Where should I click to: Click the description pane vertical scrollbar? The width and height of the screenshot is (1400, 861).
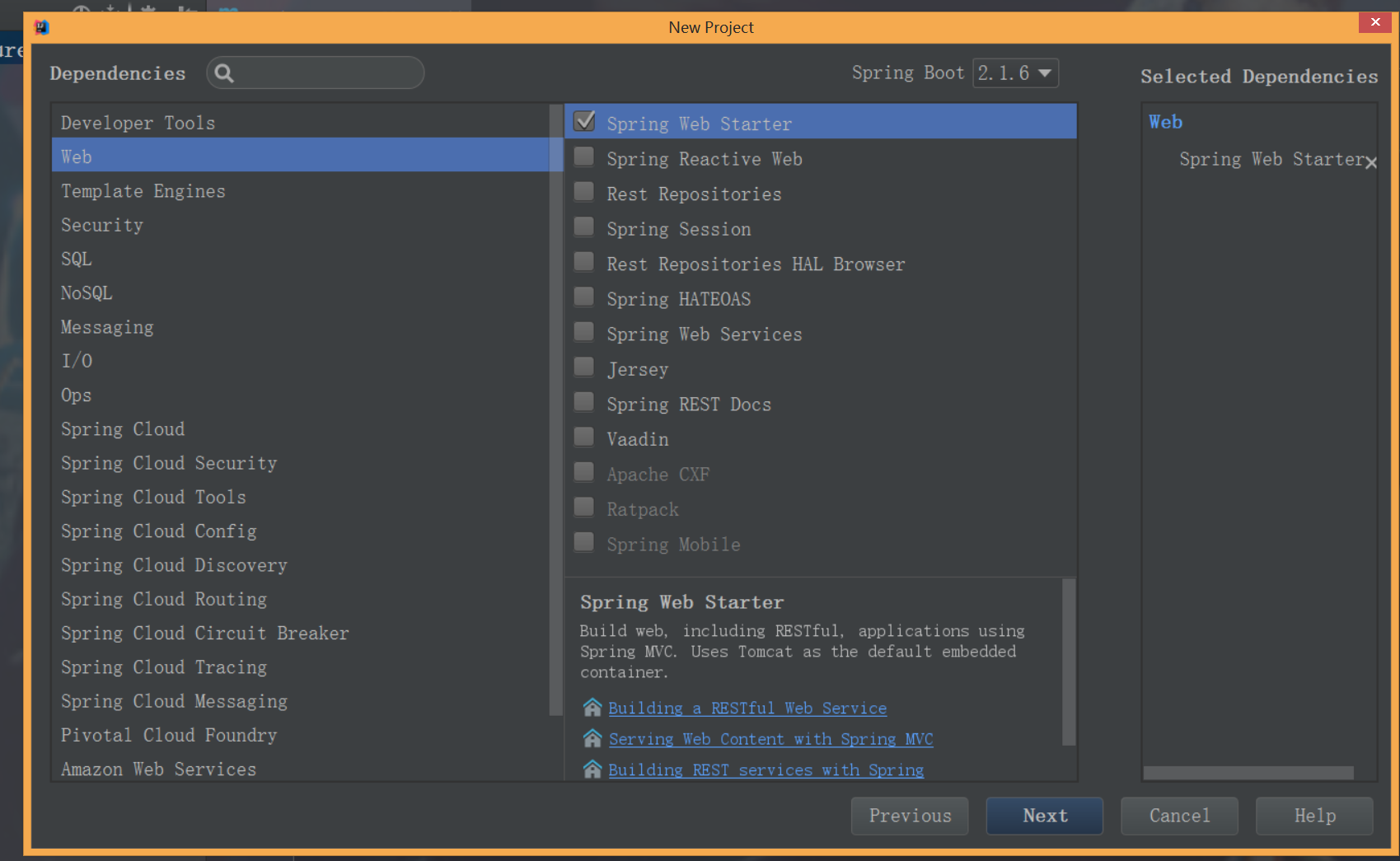pyautogui.click(x=1069, y=662)
